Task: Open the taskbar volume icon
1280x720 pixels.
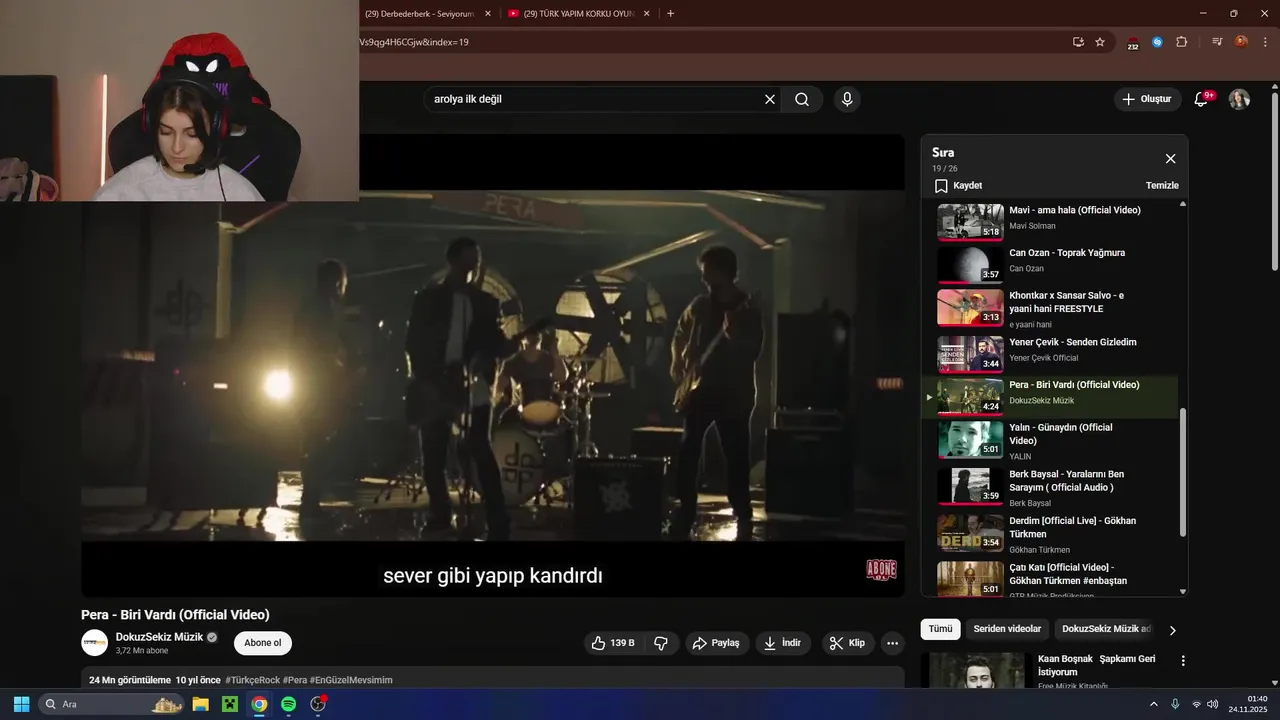Action: [x=1213, y=704]
